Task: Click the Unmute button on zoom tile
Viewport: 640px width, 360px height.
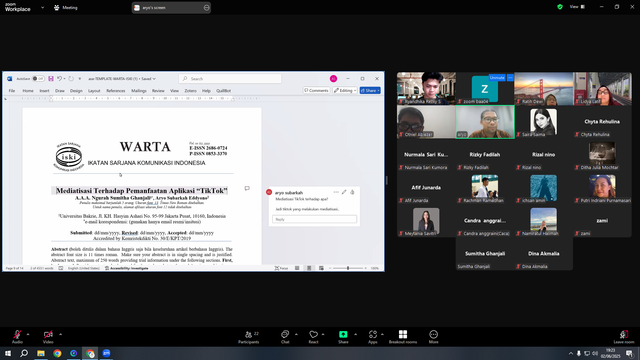Action: tap(497, 78)
